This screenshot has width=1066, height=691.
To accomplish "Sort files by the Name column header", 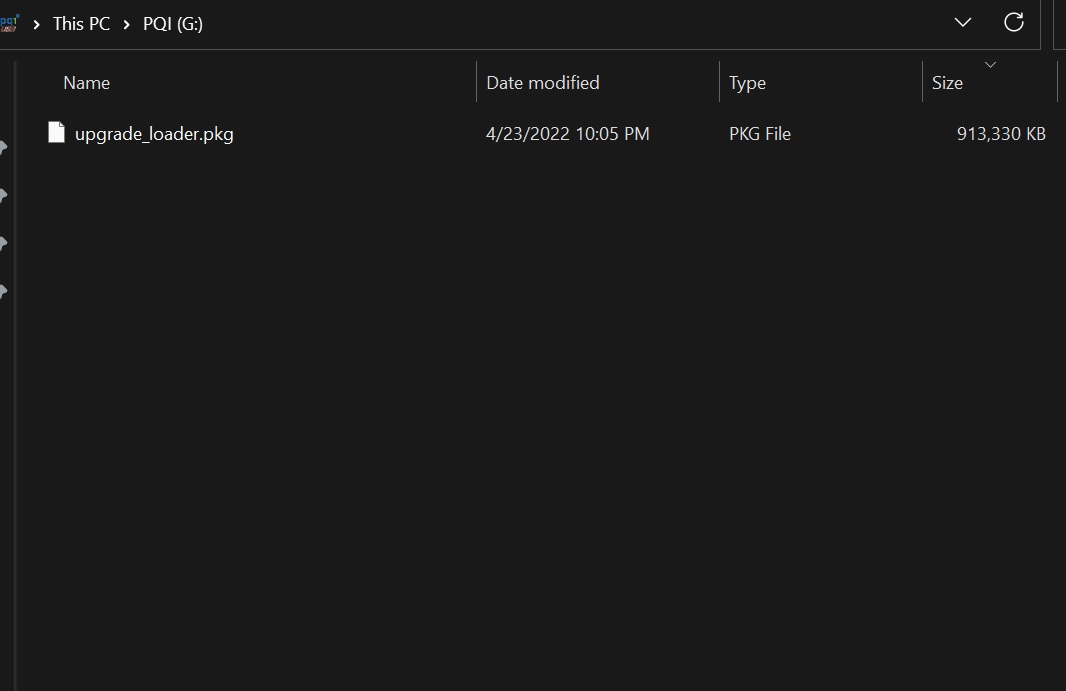I will point(87,83).
